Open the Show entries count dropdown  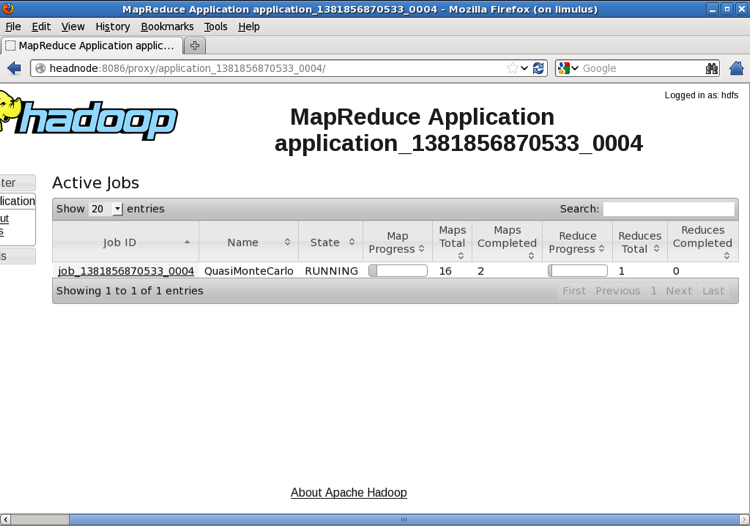point(105,209)
